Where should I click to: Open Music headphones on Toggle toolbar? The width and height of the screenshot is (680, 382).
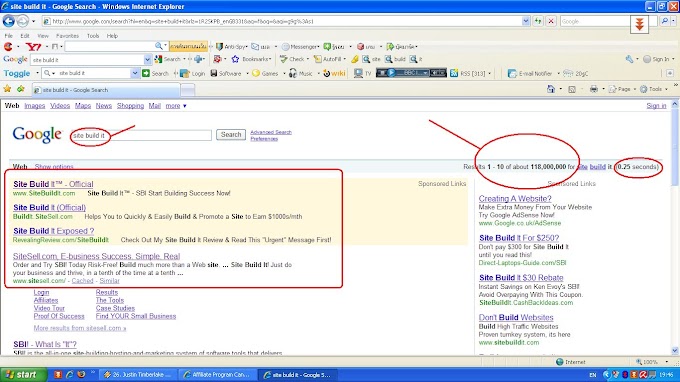point(301,73)
